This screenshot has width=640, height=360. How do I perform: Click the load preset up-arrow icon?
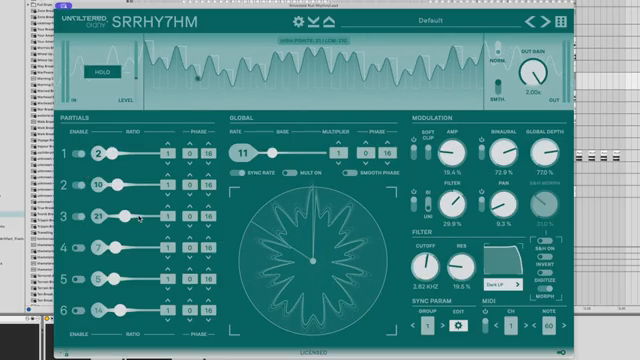tap(329, 22)
